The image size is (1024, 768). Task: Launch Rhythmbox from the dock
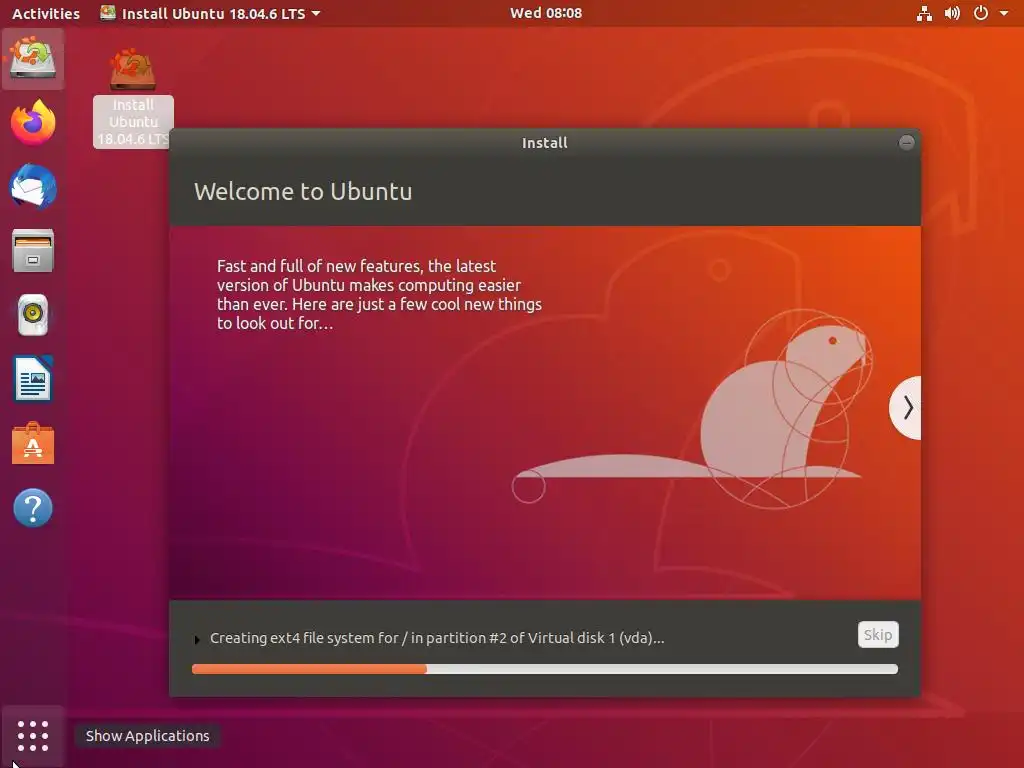[x=33, y=315]
